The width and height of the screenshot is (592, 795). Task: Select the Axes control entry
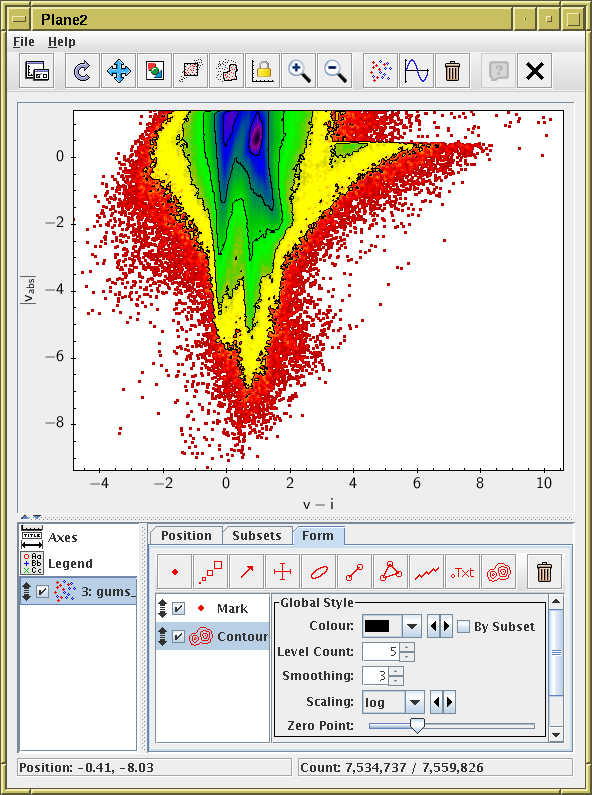(63, 537)
